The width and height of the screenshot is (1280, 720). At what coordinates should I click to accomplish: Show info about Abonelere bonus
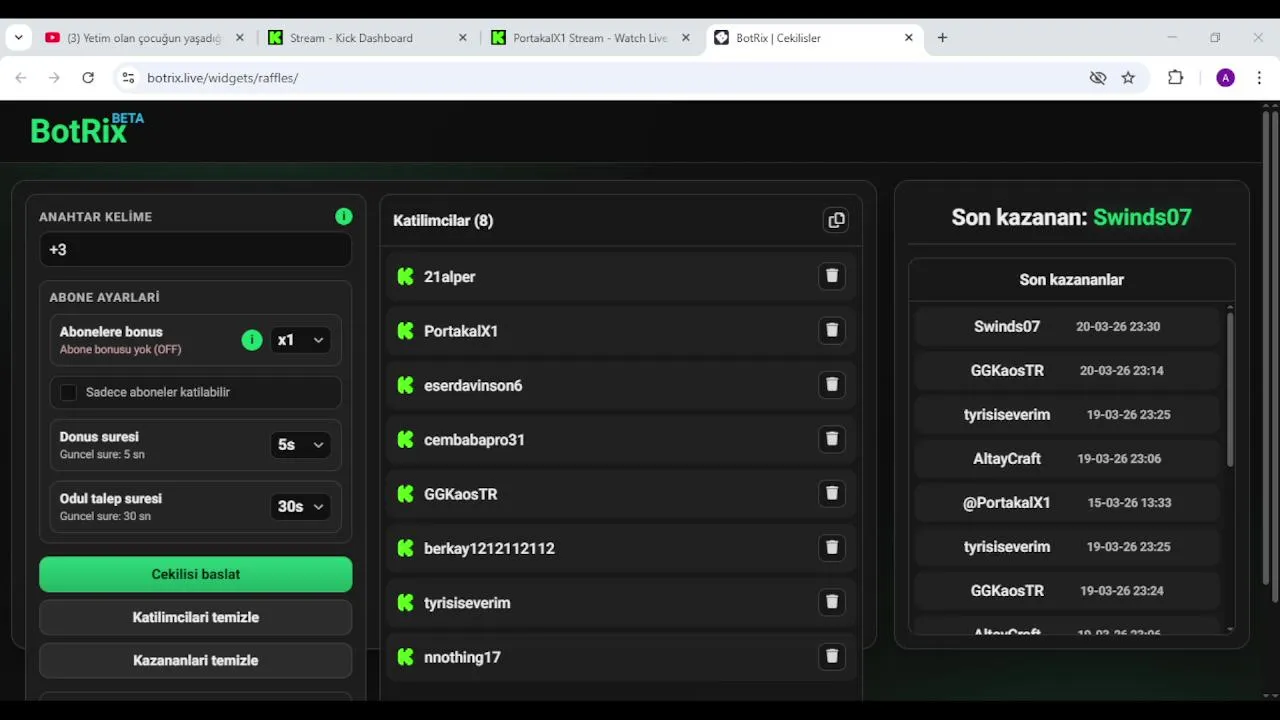252,340
